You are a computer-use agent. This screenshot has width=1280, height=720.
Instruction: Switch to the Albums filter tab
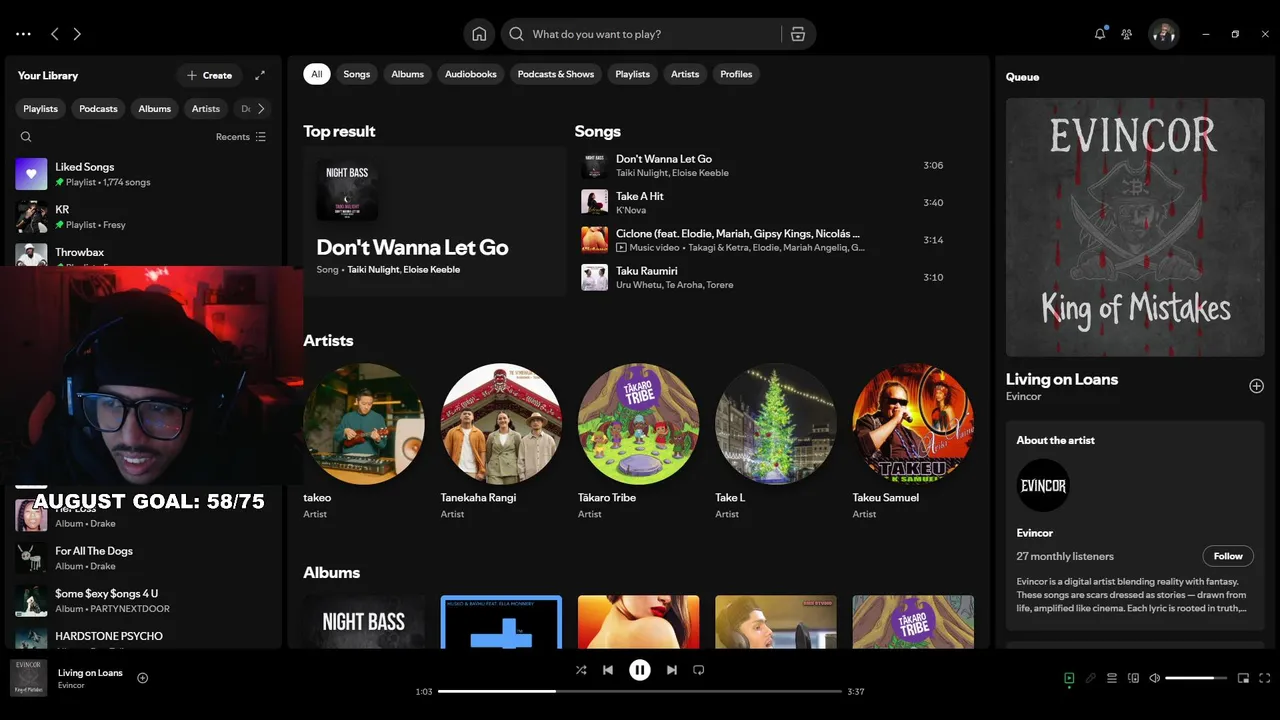(x=408, y=74)
